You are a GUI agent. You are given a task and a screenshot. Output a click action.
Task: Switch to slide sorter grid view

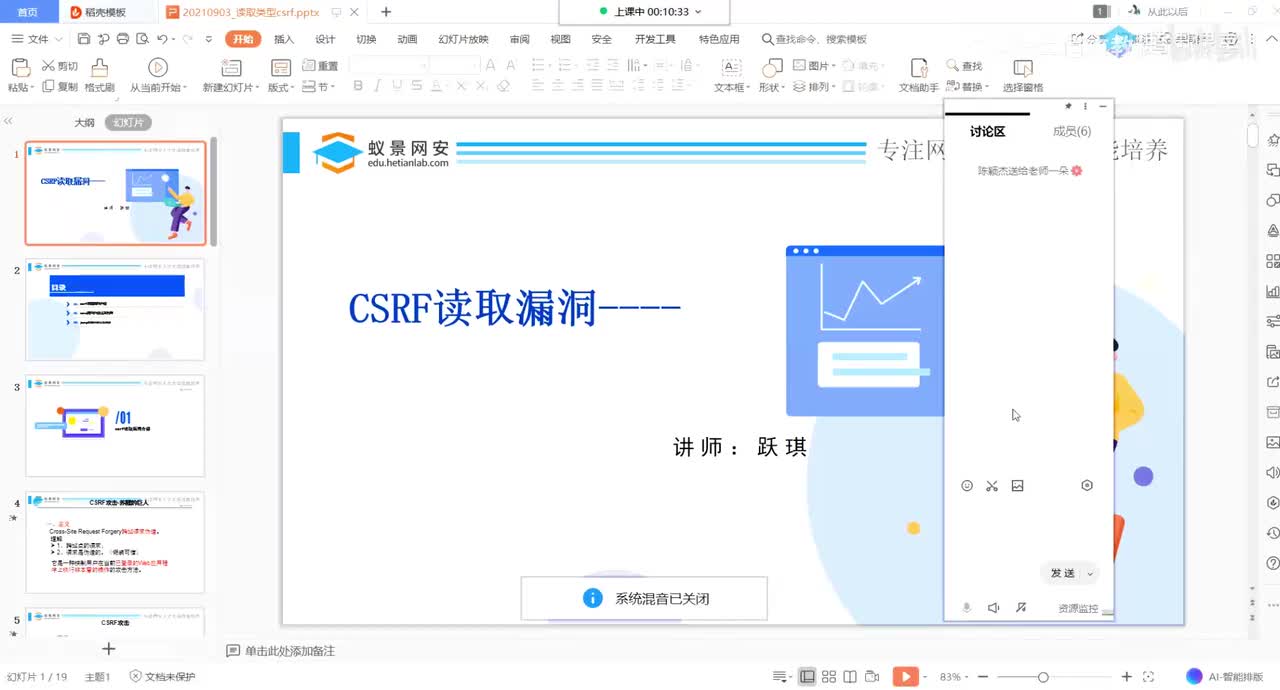point(830,677)
